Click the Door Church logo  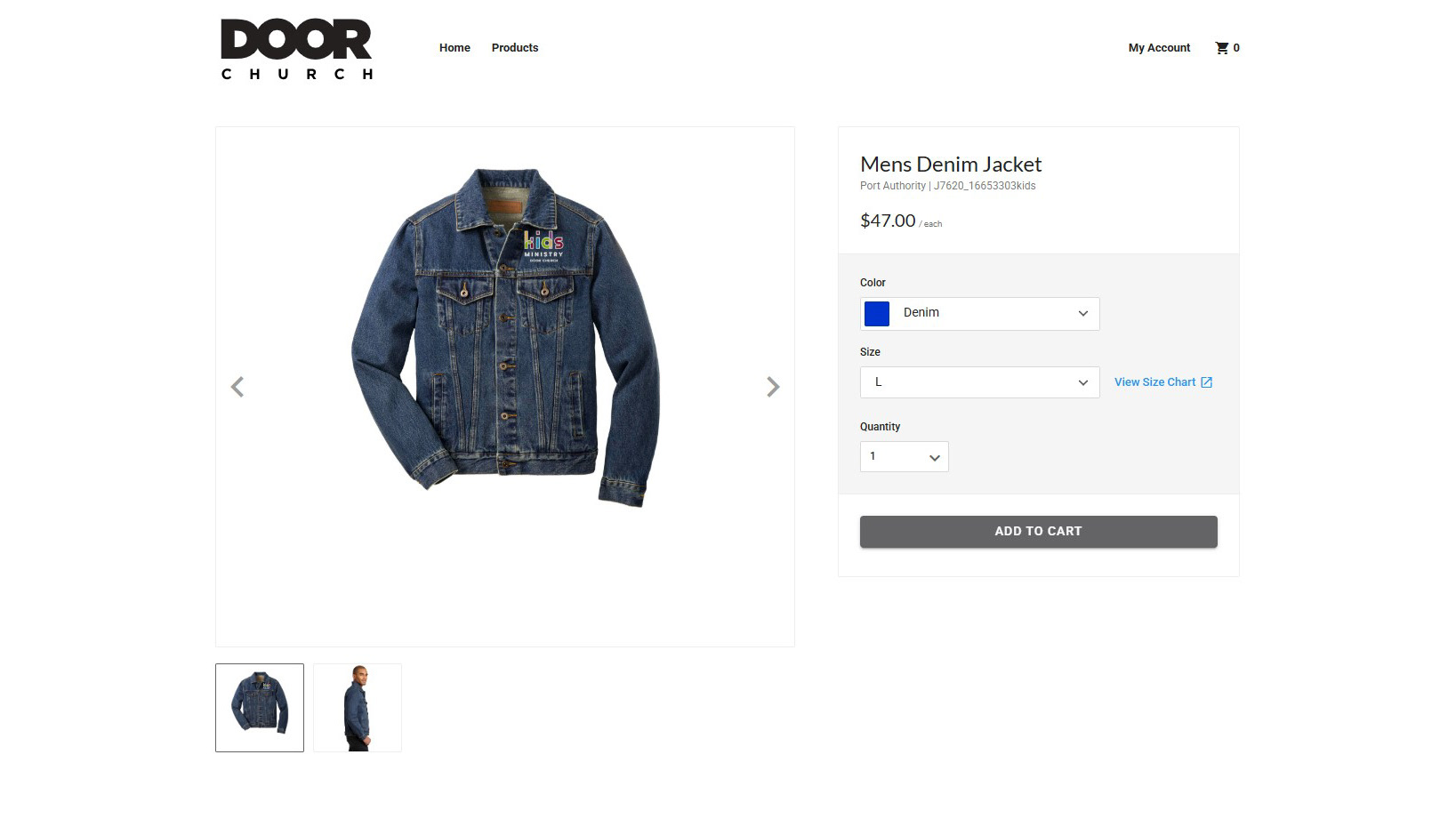pyautogui.click(x=297, y=49)
